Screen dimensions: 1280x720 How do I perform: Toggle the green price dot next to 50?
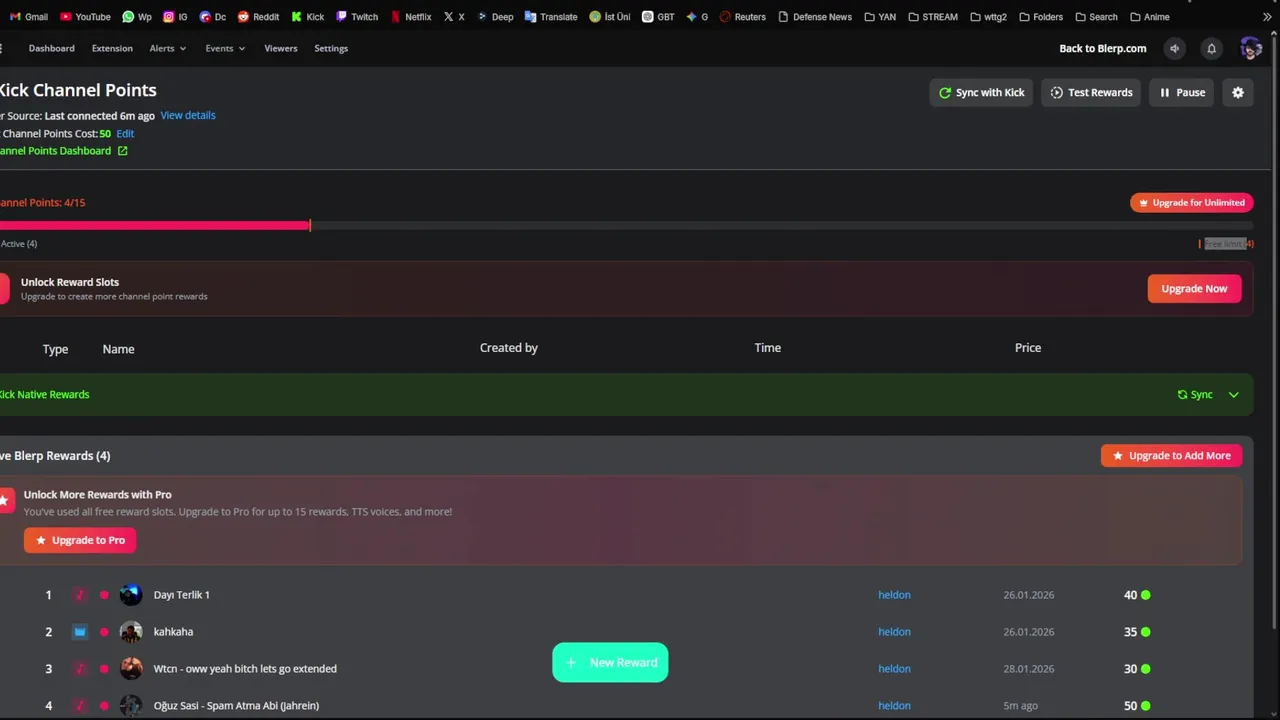(1146, 706)
